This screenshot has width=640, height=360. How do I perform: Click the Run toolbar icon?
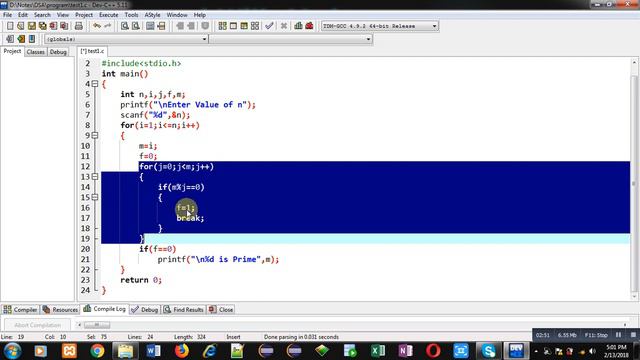(x=233, y=26)
